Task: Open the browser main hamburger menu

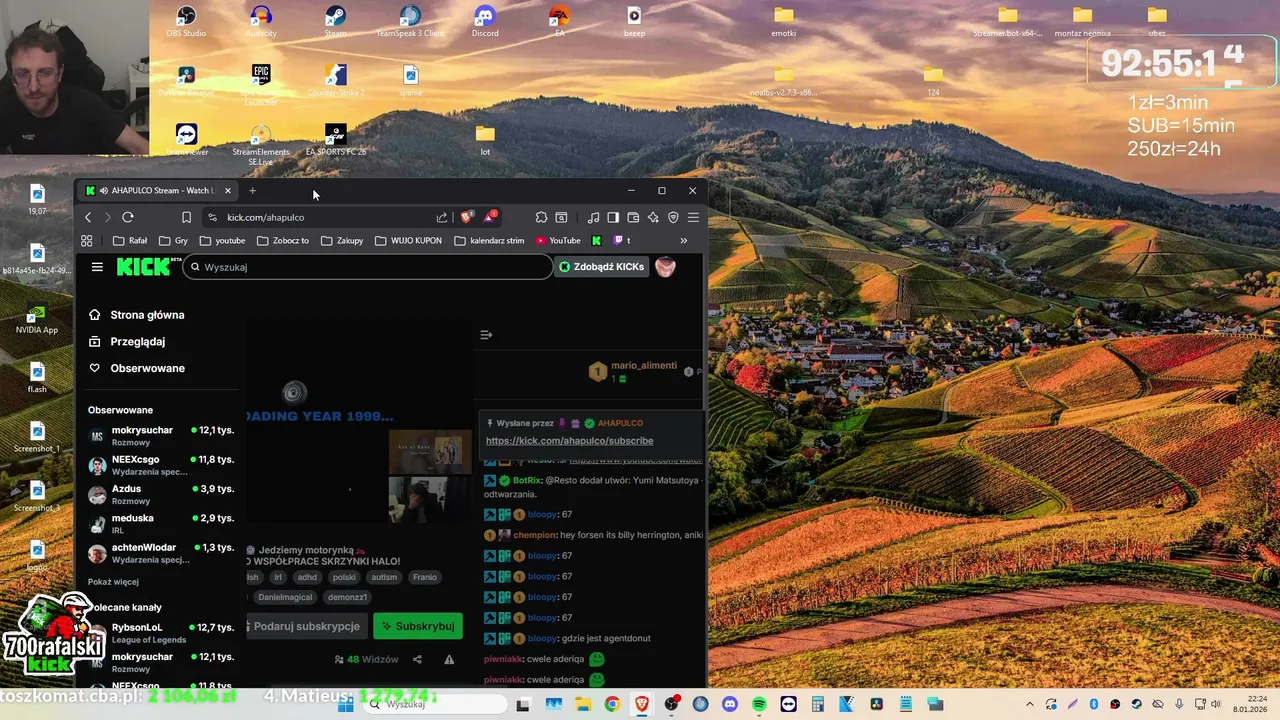Action: click(693, 217)
